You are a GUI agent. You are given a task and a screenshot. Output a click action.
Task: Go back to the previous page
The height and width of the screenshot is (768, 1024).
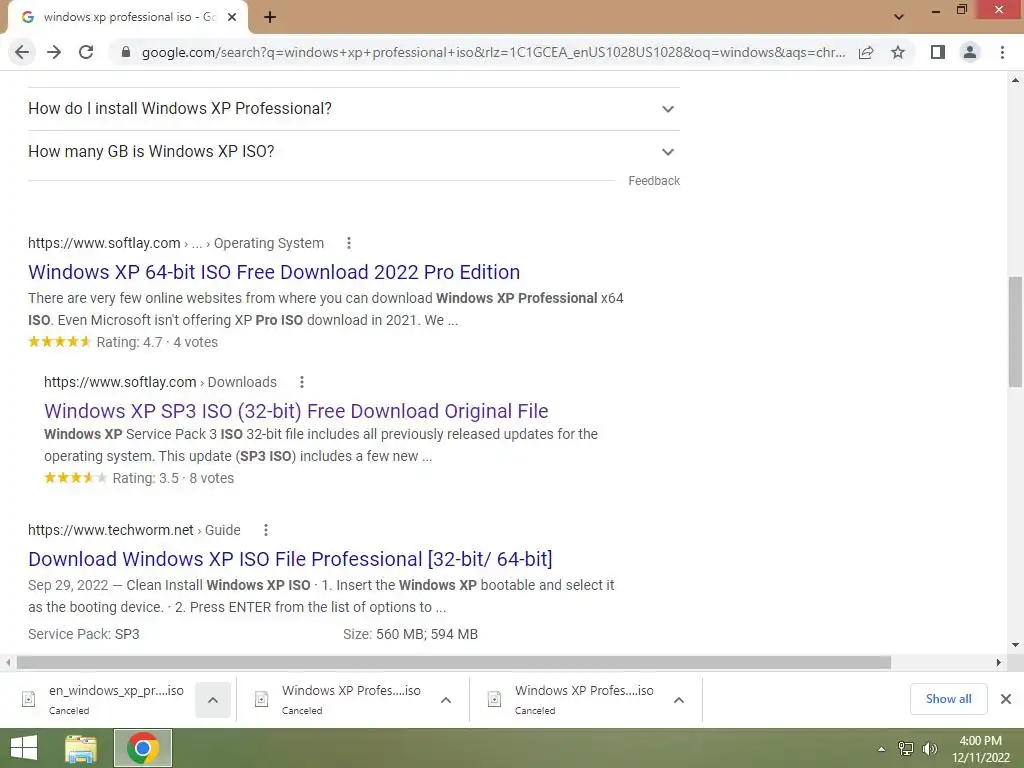pyautogui.click(x=22, y=52)
